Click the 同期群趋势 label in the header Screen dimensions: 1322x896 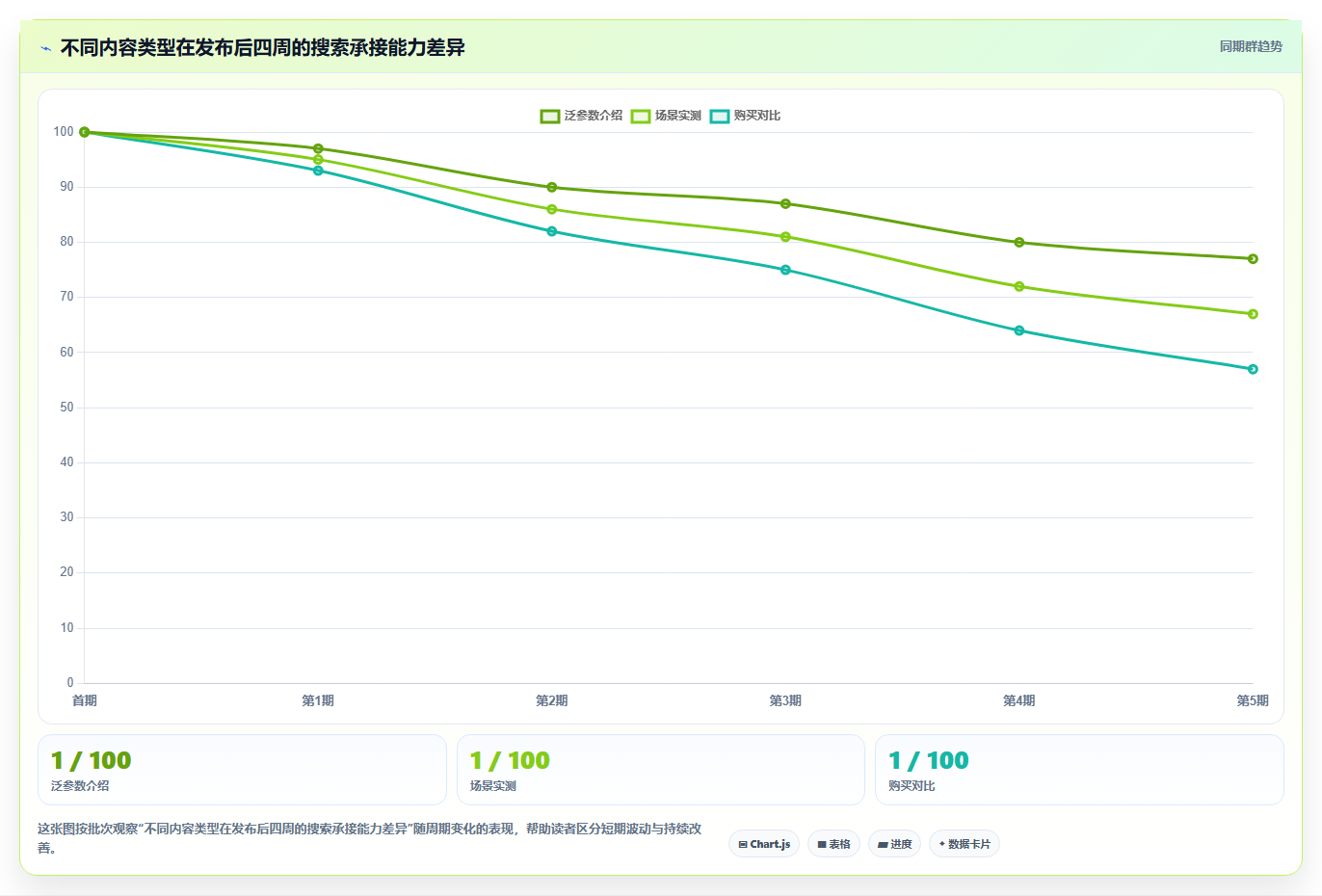click(1251, 46)
